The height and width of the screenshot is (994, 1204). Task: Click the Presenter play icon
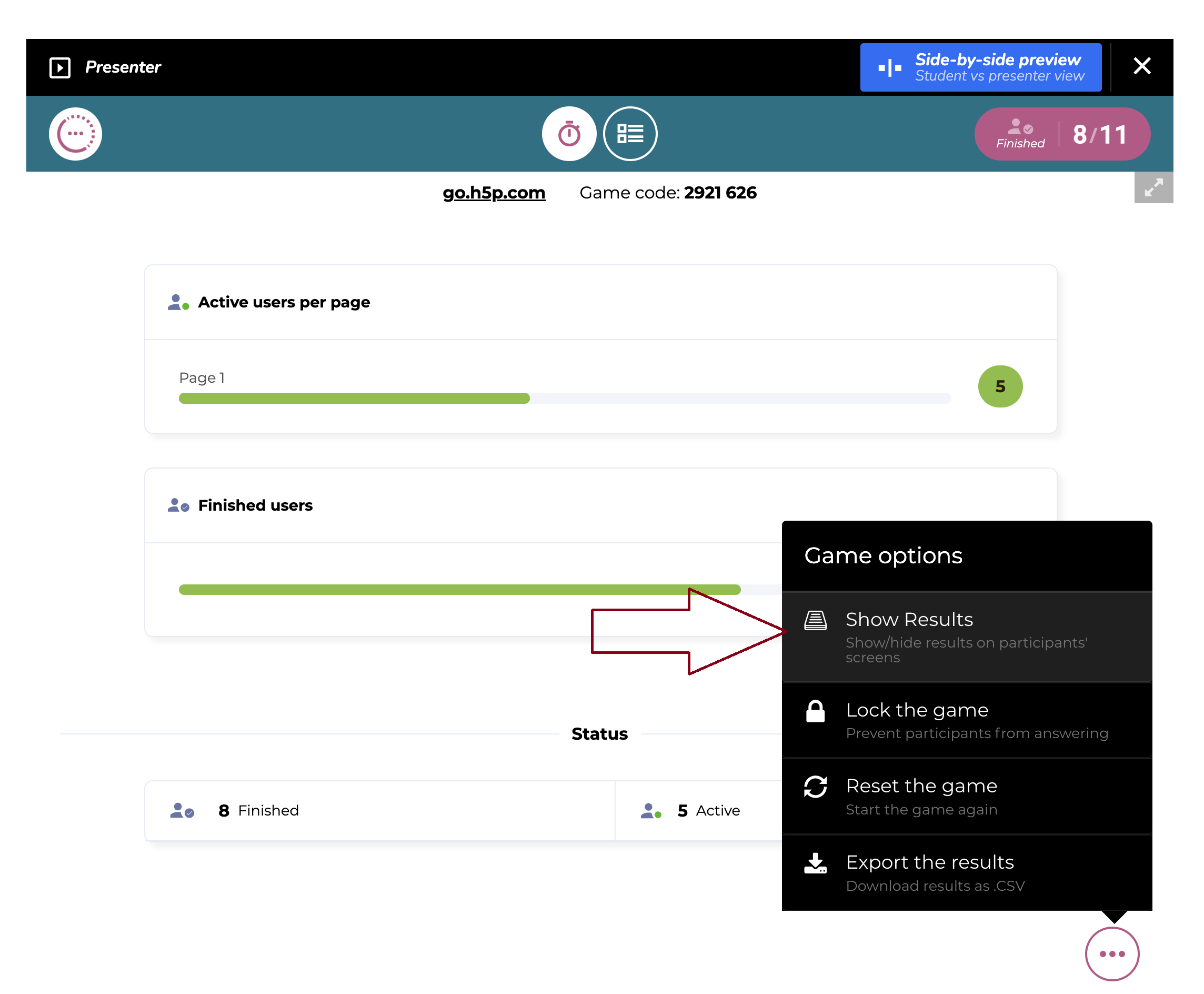click(59, 67)
